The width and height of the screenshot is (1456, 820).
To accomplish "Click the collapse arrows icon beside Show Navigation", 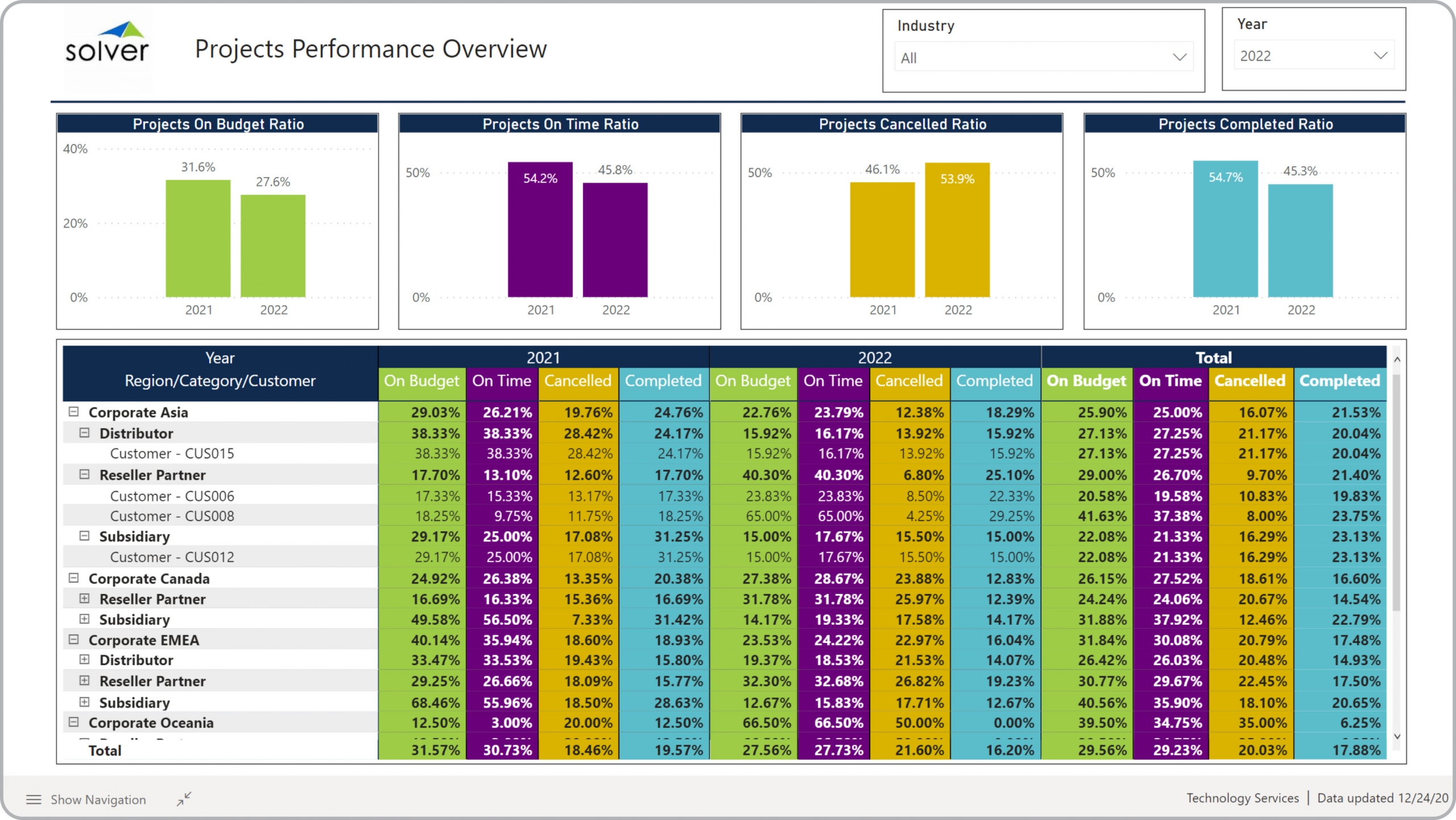I will pos(184,799).
